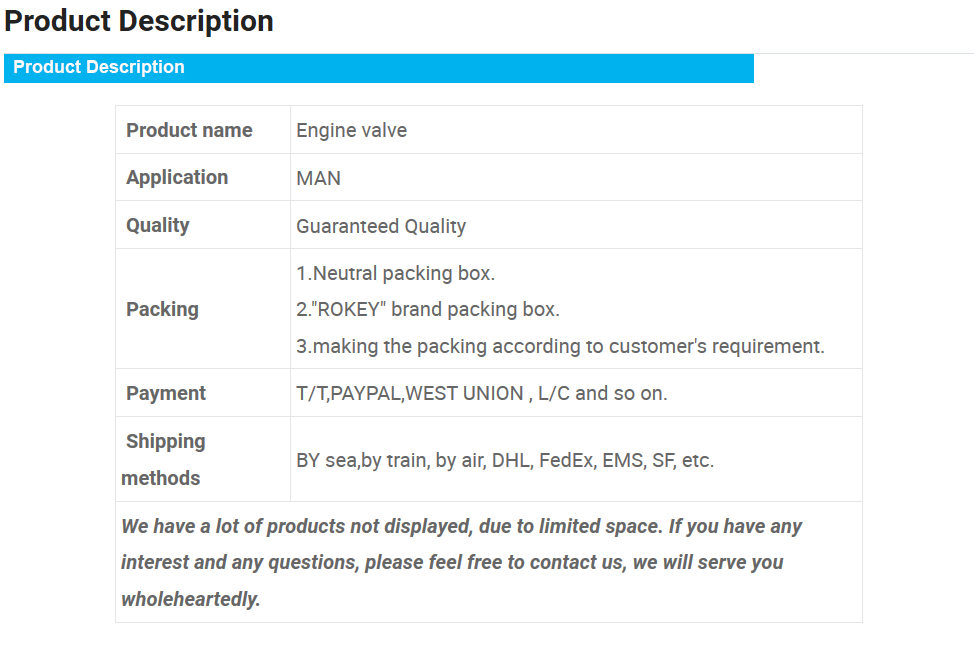
Task: Click the word "FedEx" in shipping methods
Action: click(565, 461)
